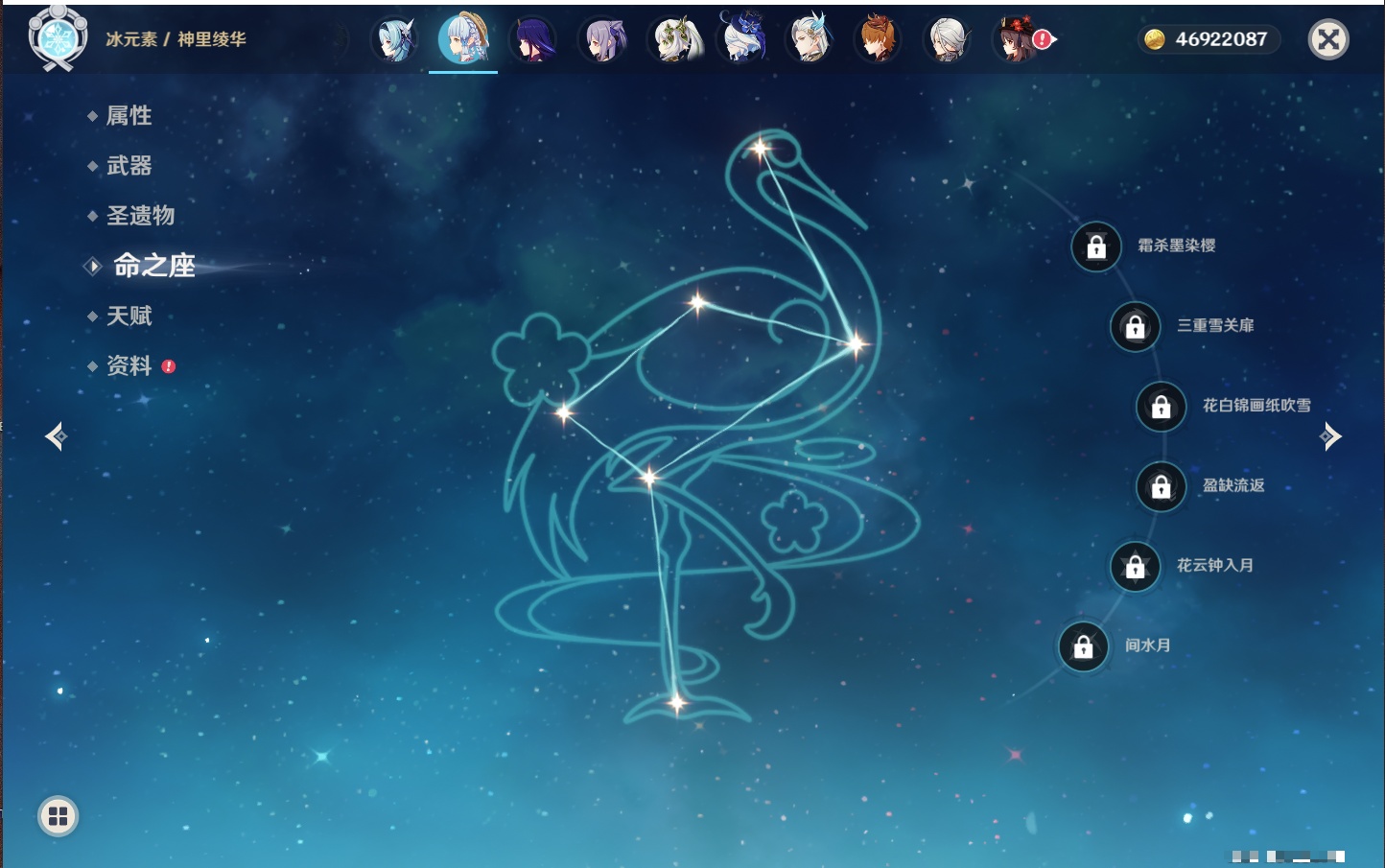Select the silver-haired avatar before Hu Tao
The height and width of the screenshot is (868, 1385).
point(947,40)
